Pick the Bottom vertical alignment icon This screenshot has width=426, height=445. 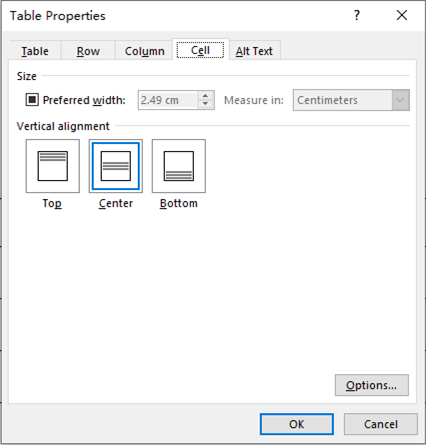click(x=179, y=166)
